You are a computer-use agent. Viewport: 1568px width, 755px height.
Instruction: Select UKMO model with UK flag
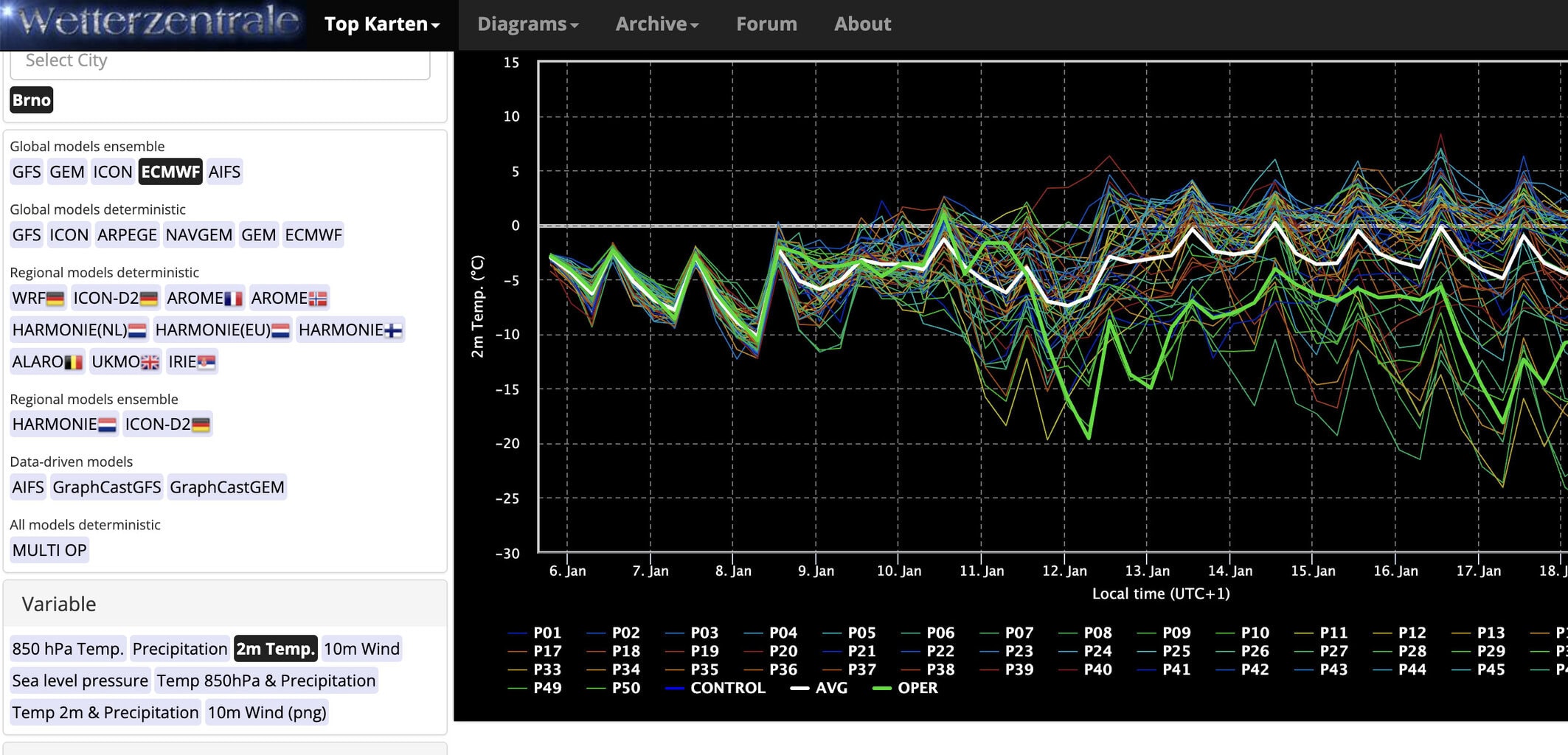pos(125,361)
